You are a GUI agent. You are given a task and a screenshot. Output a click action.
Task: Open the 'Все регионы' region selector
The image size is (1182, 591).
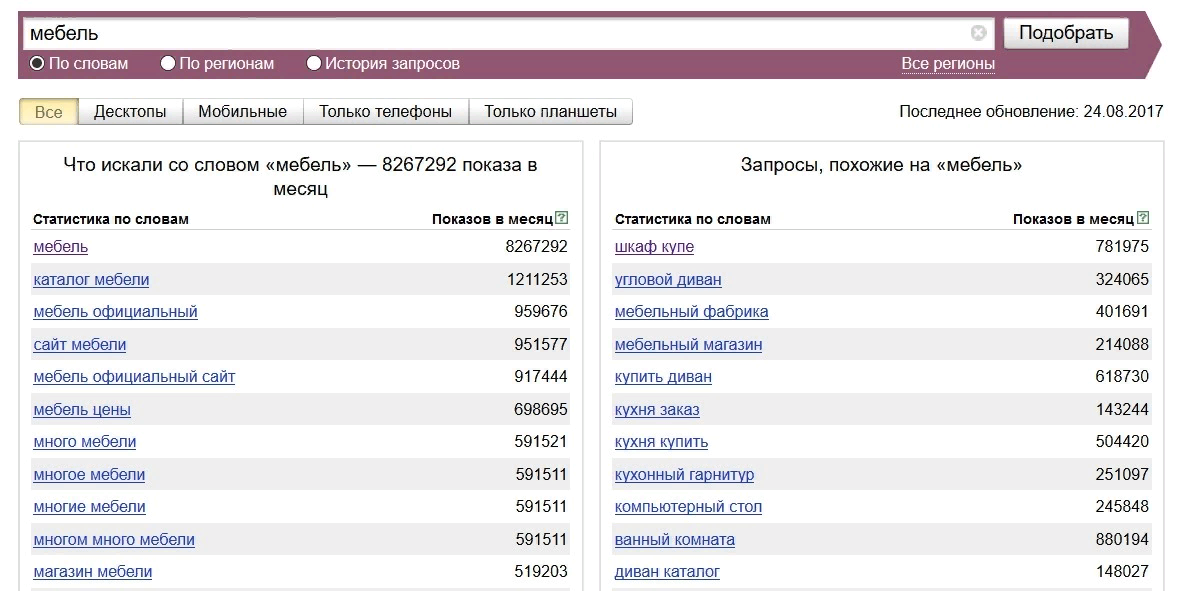click(x=948, y=64)
